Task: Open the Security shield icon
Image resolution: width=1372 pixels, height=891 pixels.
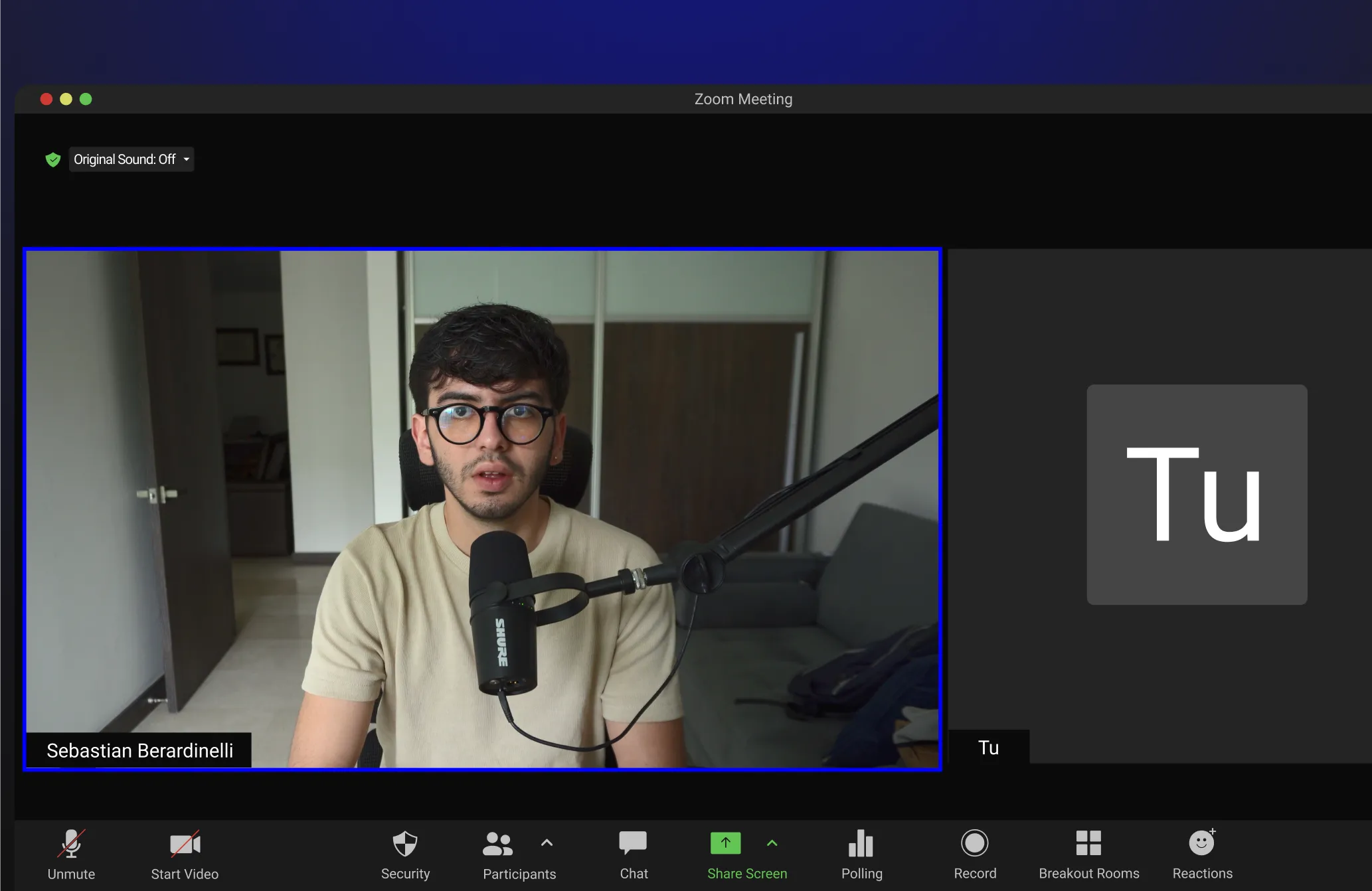Action: pyautogui.click(x=405, y=845)
